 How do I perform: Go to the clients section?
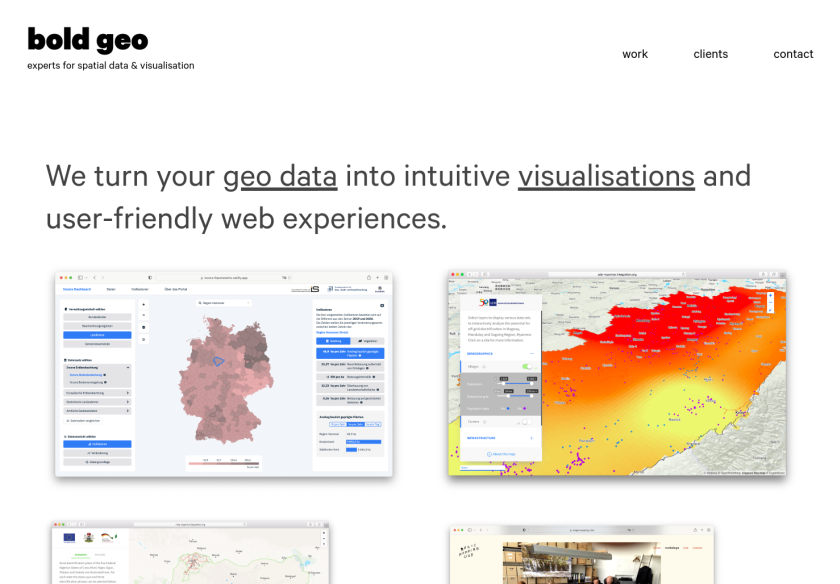[x=710, y=54]
